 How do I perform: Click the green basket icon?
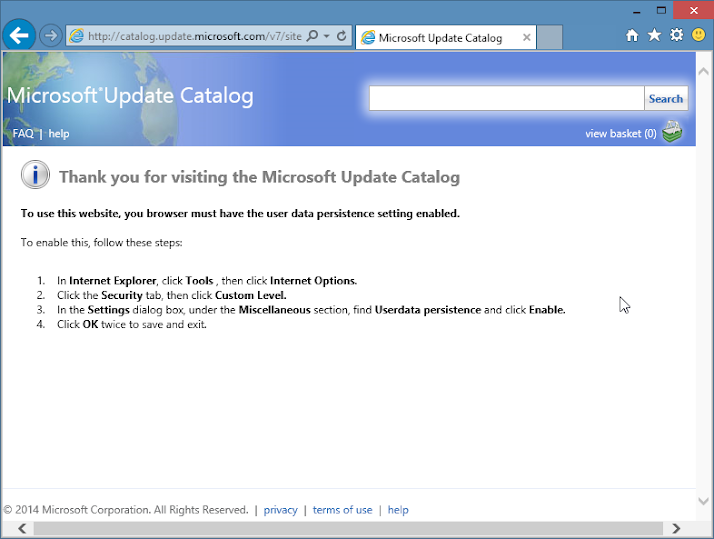[x=672, y=132]
